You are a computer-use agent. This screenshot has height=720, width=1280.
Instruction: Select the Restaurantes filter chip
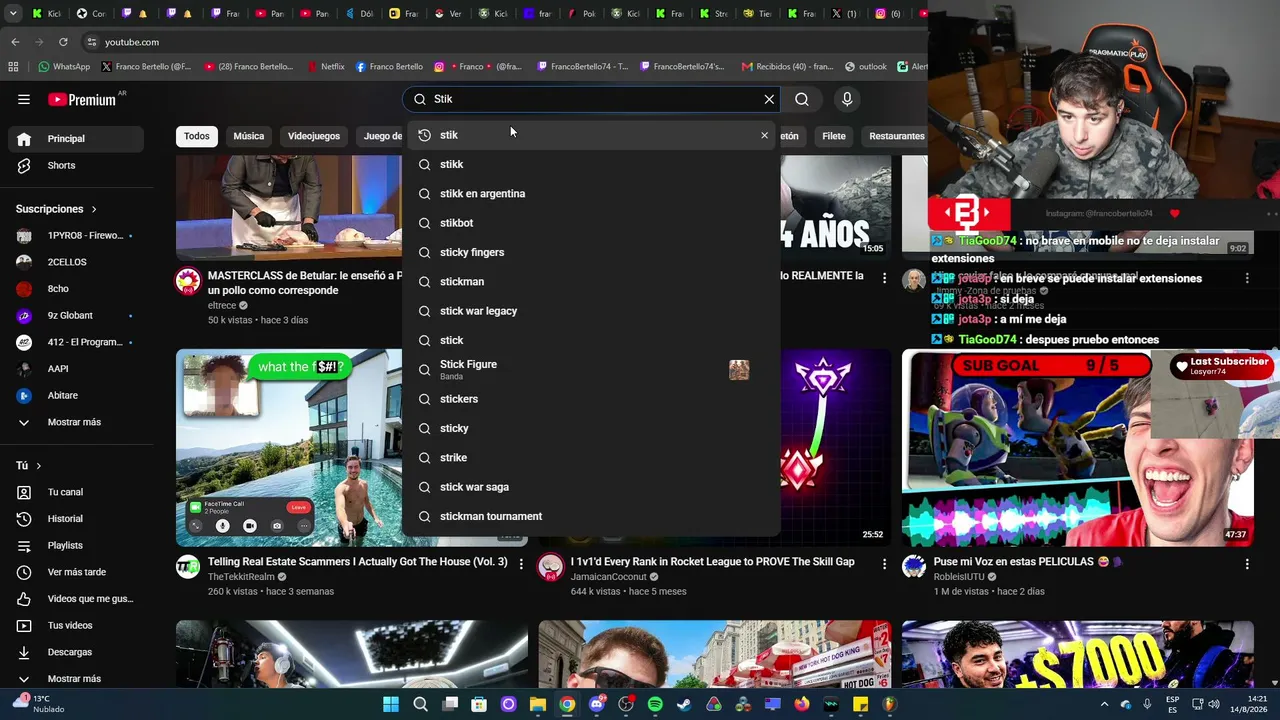897,136
